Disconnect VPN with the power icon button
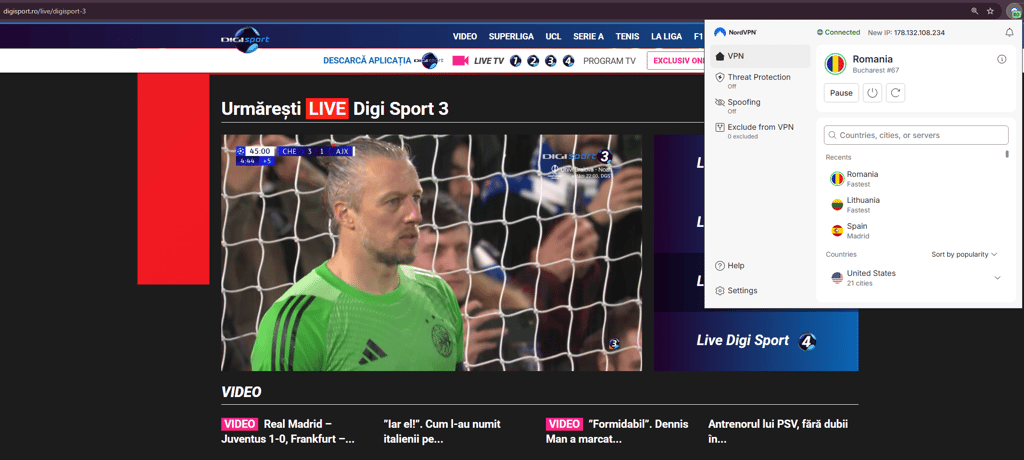Screen dimensions: 1024x460 [x=872, y=93]
